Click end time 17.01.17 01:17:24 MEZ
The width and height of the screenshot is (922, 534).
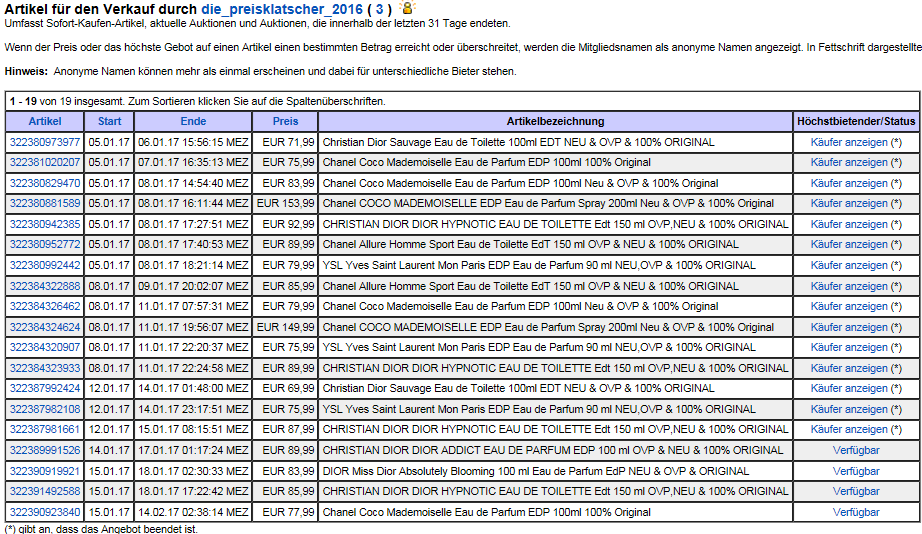[193, 450]
